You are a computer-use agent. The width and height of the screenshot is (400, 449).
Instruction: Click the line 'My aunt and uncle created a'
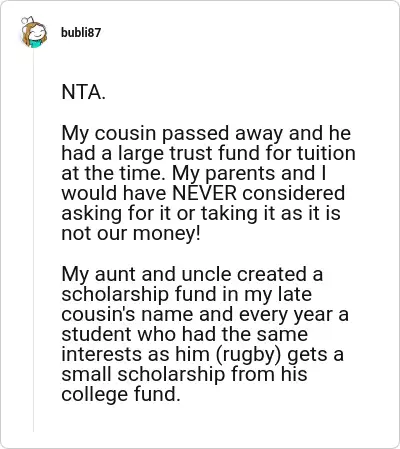pyautogui.click(x=192, y=274)
